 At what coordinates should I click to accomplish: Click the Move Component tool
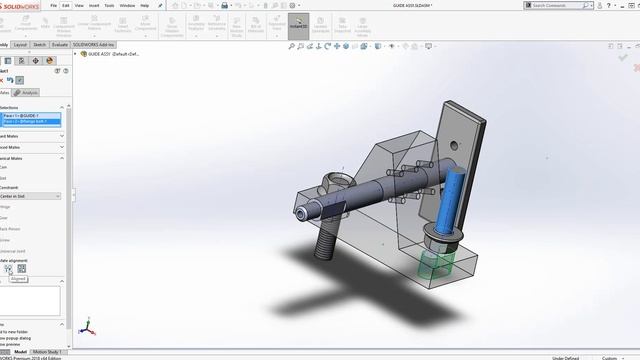pyautogui.click(x=145, y=25)
